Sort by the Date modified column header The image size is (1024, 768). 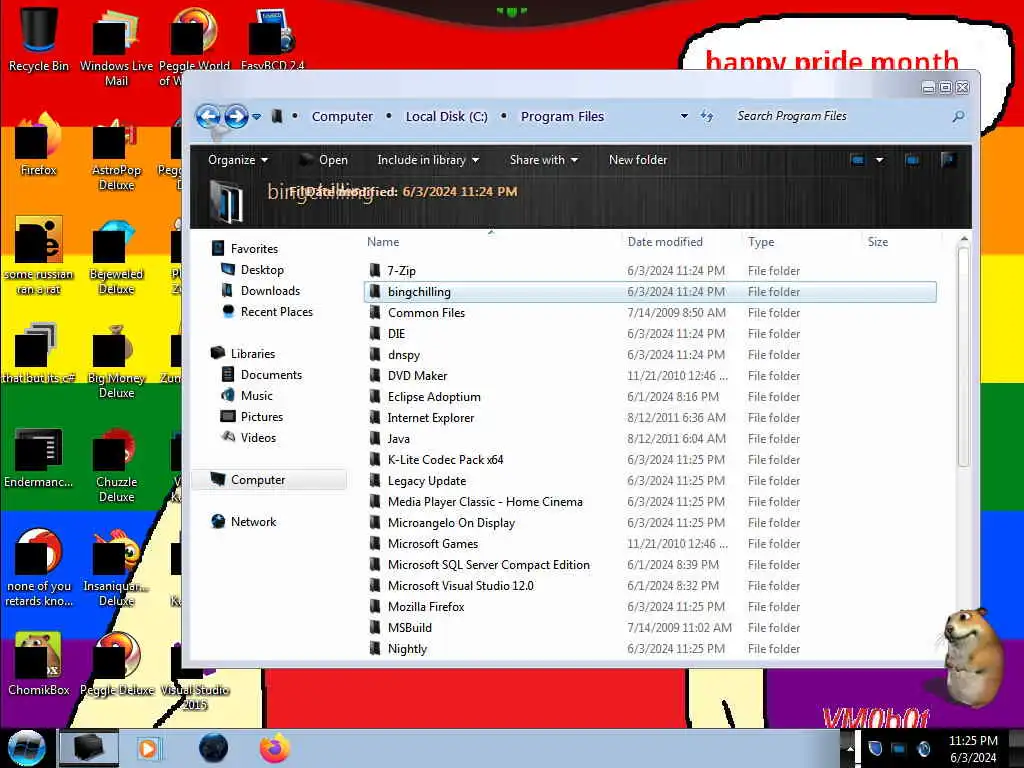click(665, 242)
